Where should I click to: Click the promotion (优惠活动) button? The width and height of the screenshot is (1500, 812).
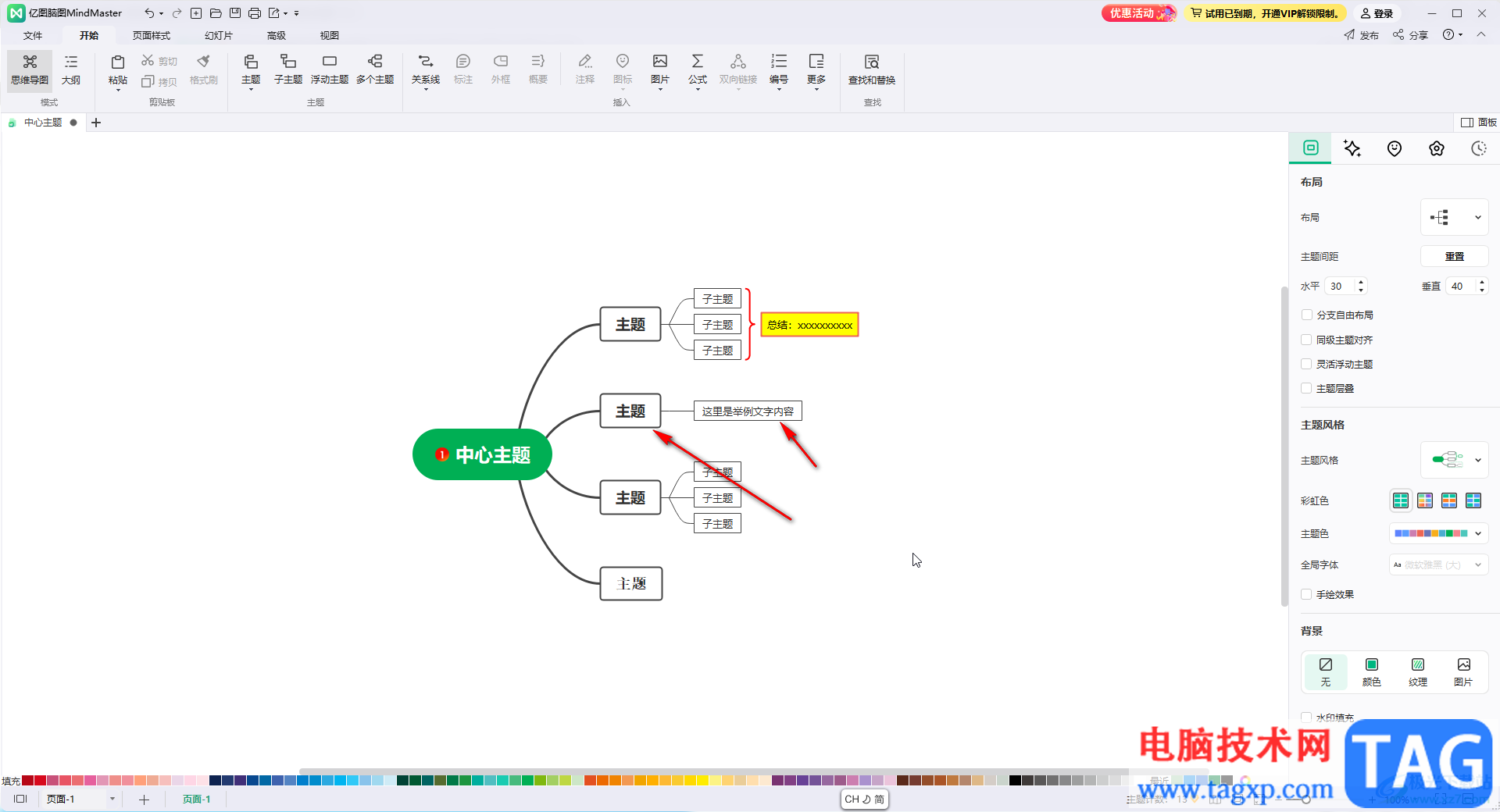click(x=1138, y=13)
